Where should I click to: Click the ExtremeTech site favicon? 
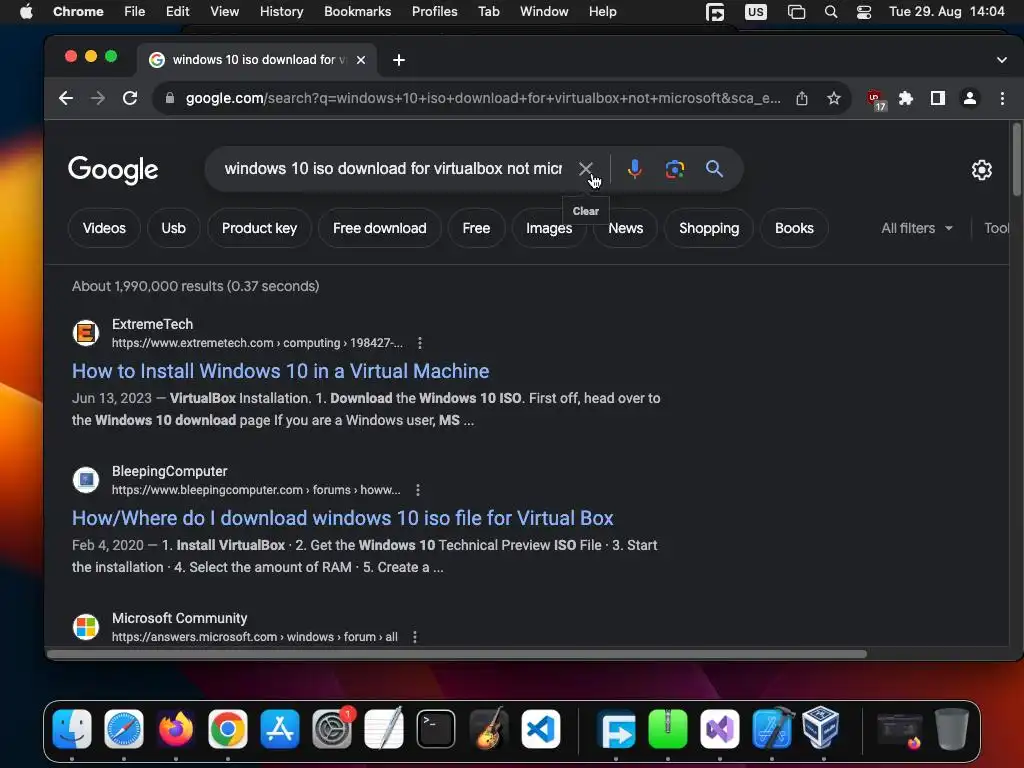(86, 333)
